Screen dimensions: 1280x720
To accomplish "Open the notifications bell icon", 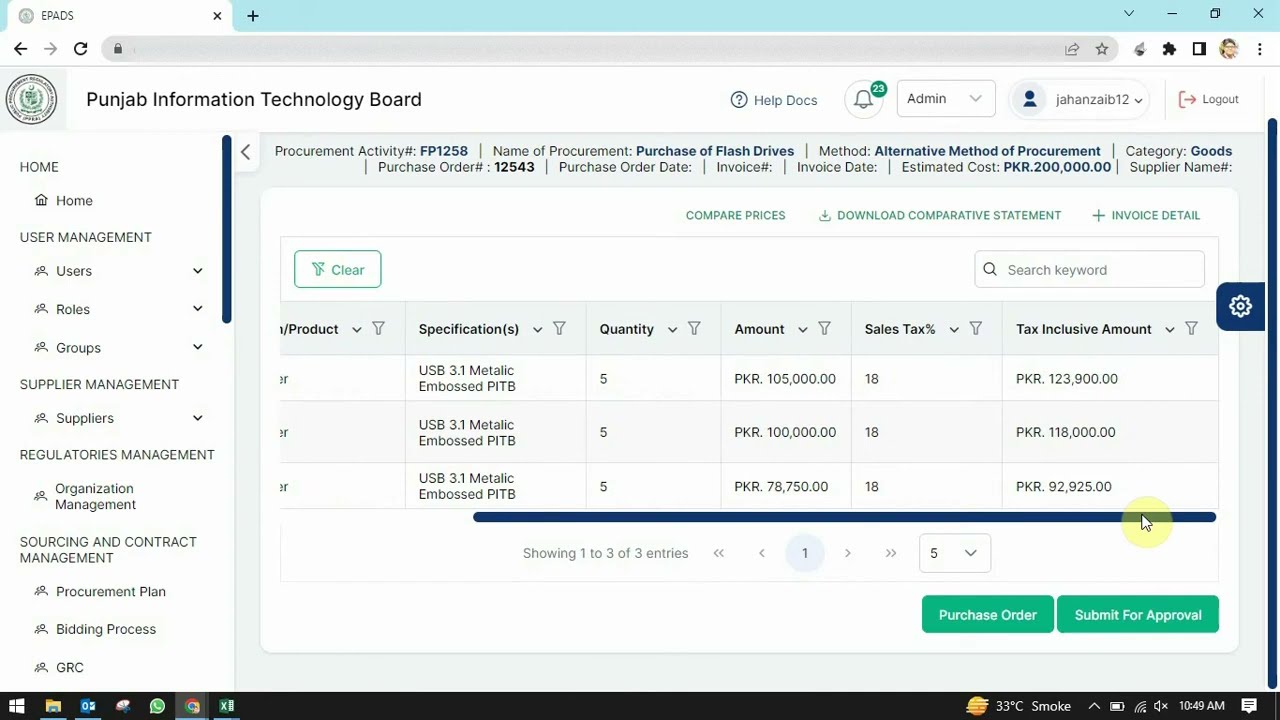I will (863, 99).
